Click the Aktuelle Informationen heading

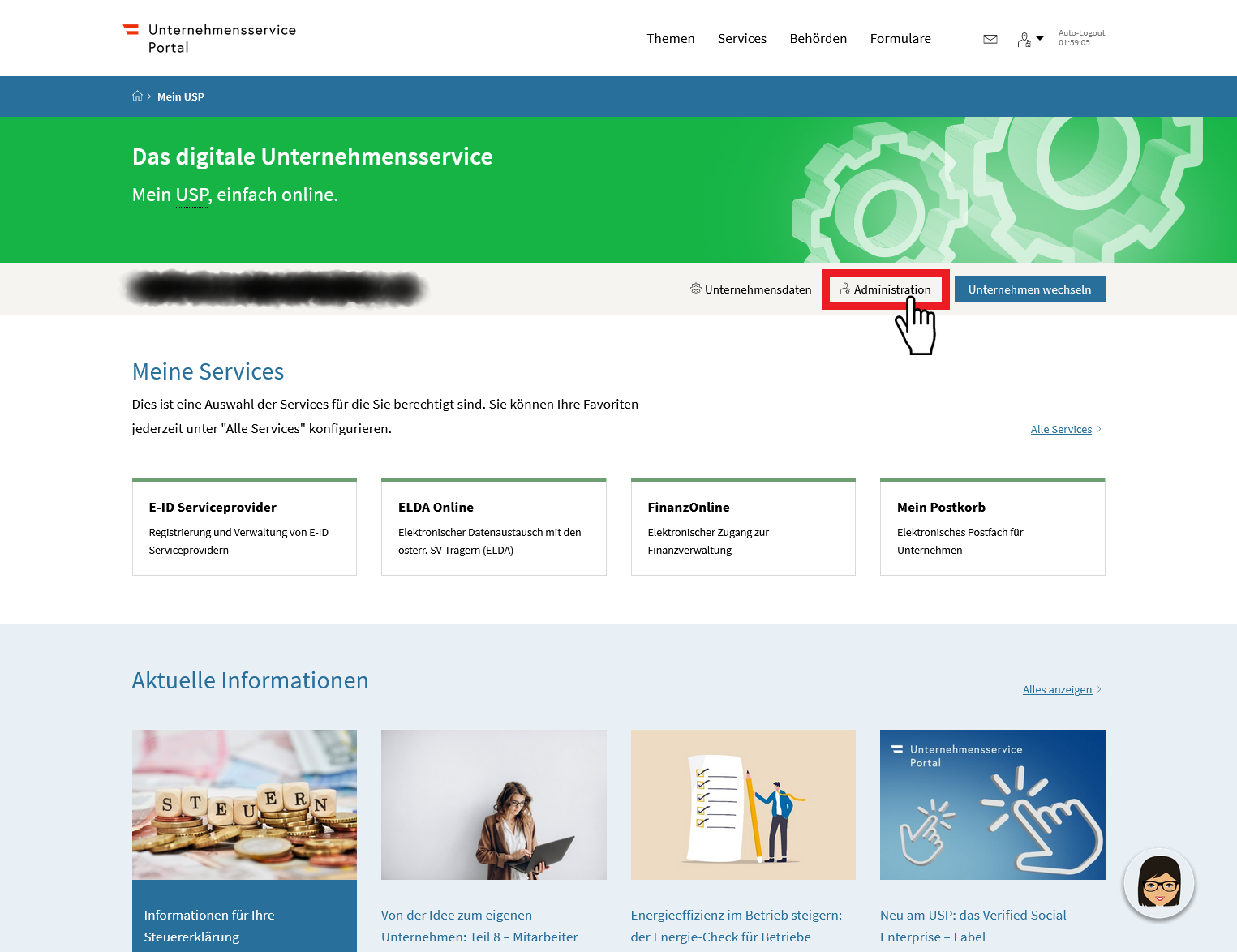pos(251,680)
